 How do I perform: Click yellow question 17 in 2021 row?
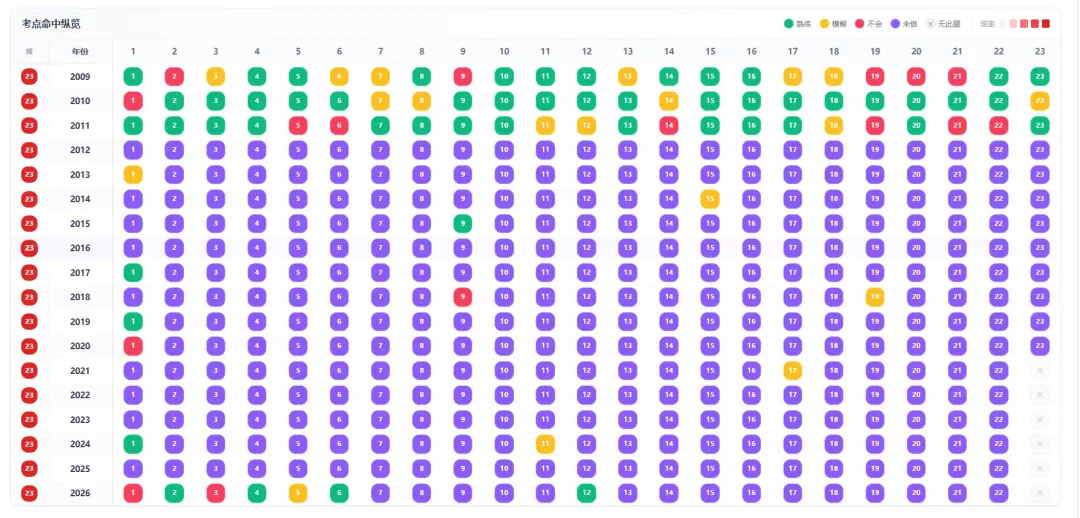tap(793, 371)
